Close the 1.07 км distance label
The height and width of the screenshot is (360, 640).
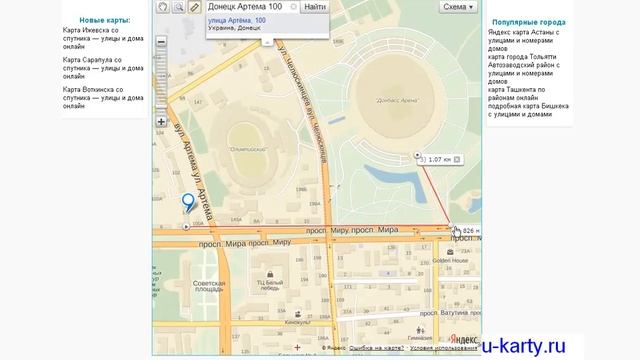(457, 160)
